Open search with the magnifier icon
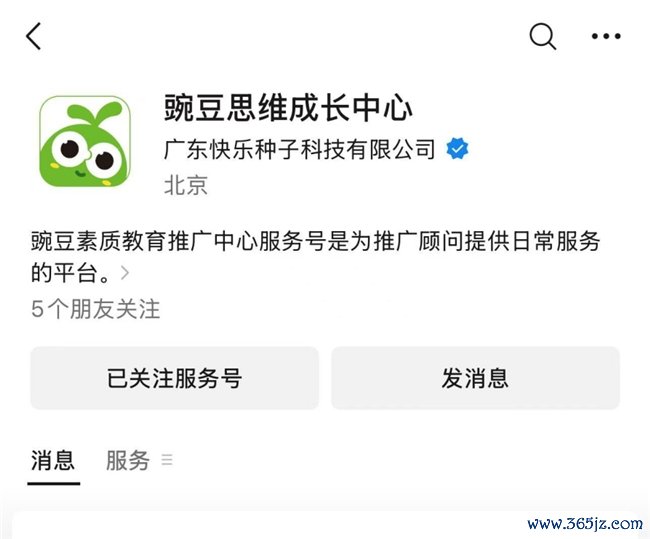This screenshot has height=539, width=650. pyautogui.click(x=543, y=36)
